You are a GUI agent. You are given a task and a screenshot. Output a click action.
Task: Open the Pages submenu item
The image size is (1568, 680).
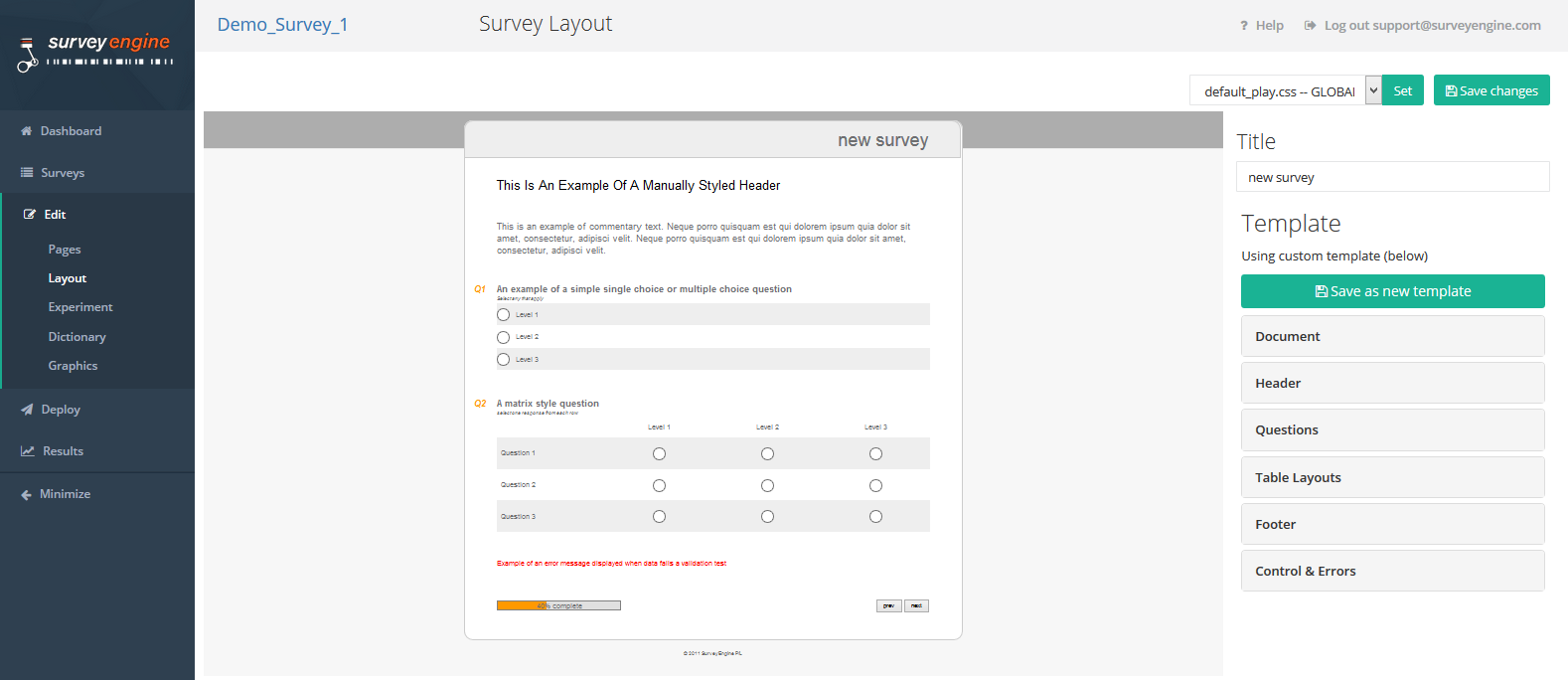[65, 250]
